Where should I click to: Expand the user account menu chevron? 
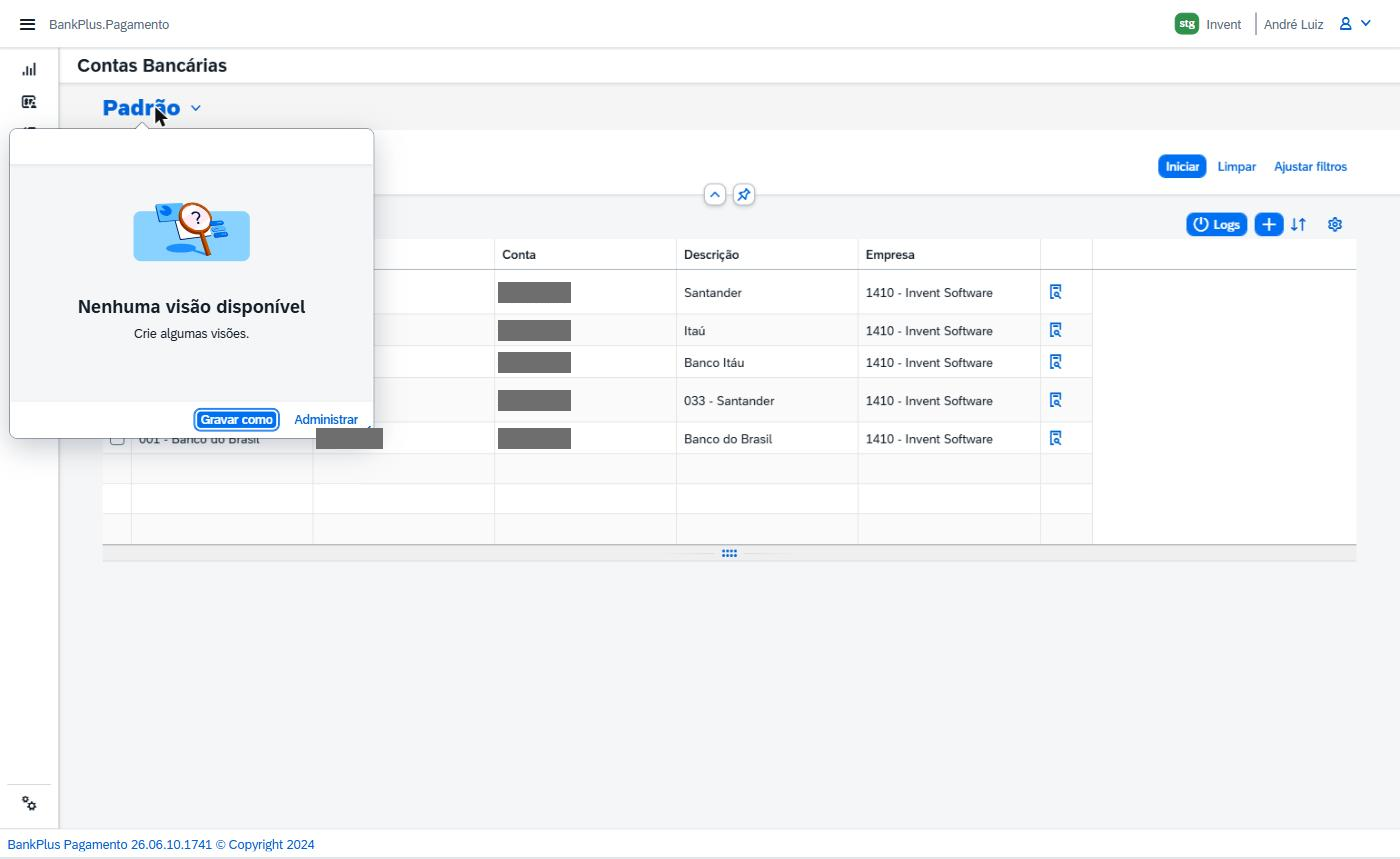(1366, 24)
